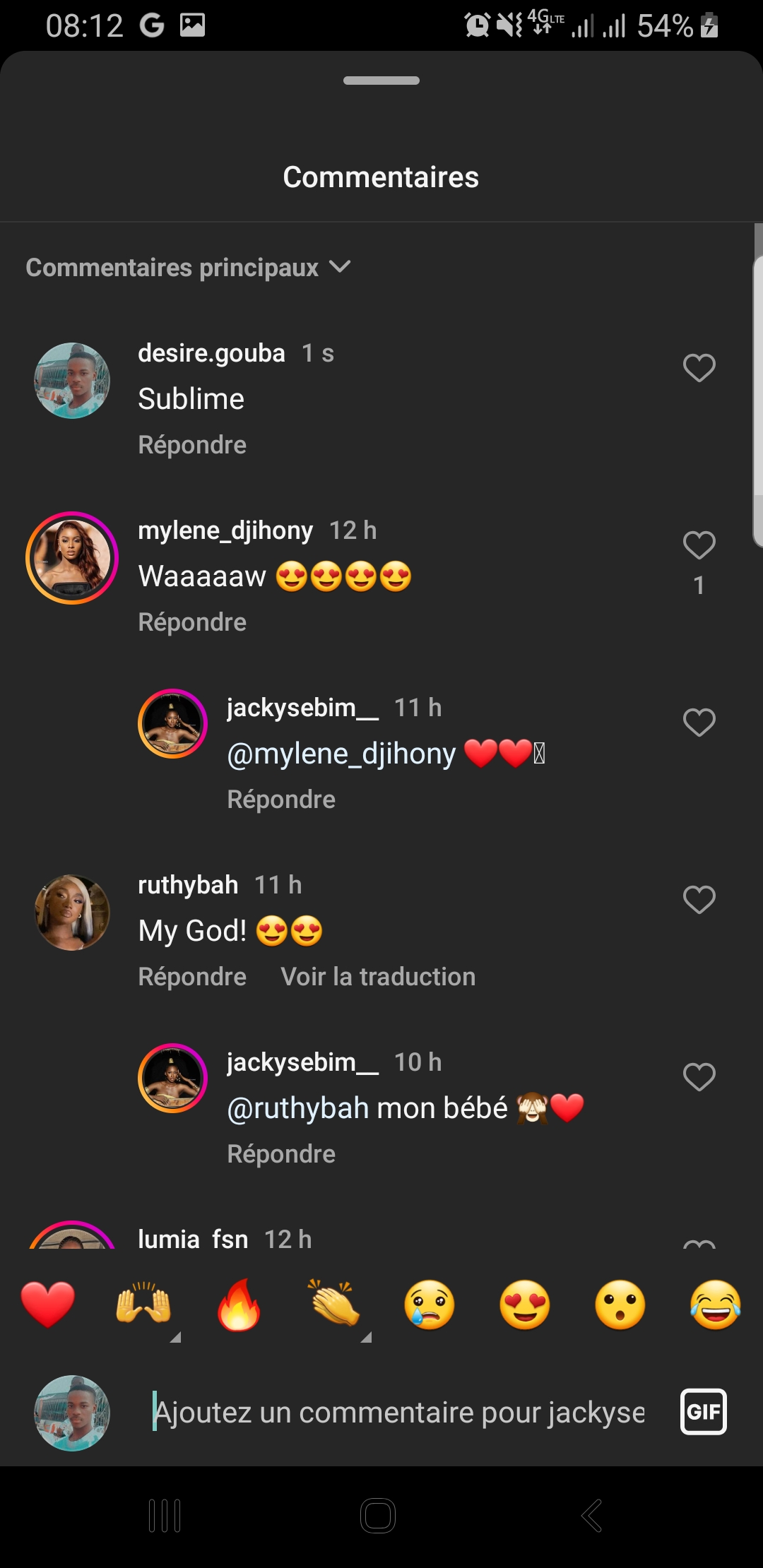Open Android recent apps menu
Viewport: 763px width, 1568px height.
[x=165, y=1516]
